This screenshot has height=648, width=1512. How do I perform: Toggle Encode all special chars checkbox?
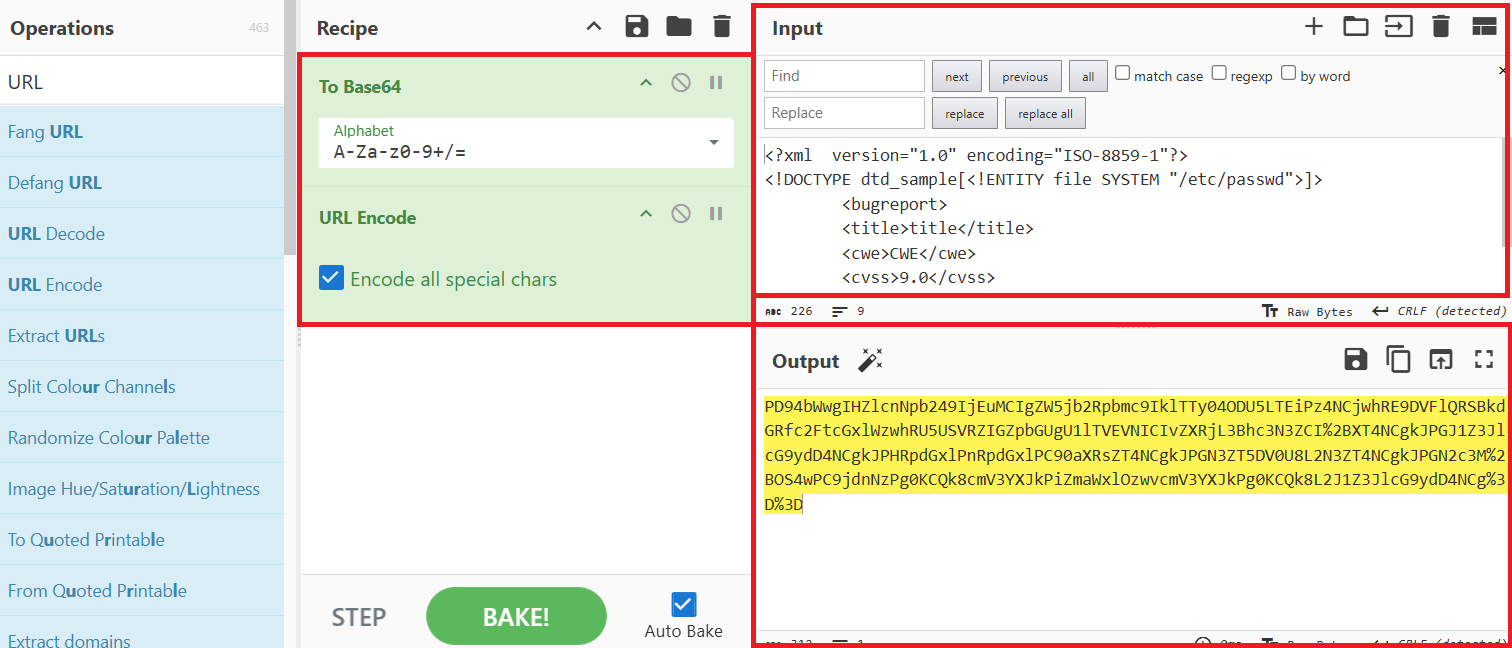[331, 278]
